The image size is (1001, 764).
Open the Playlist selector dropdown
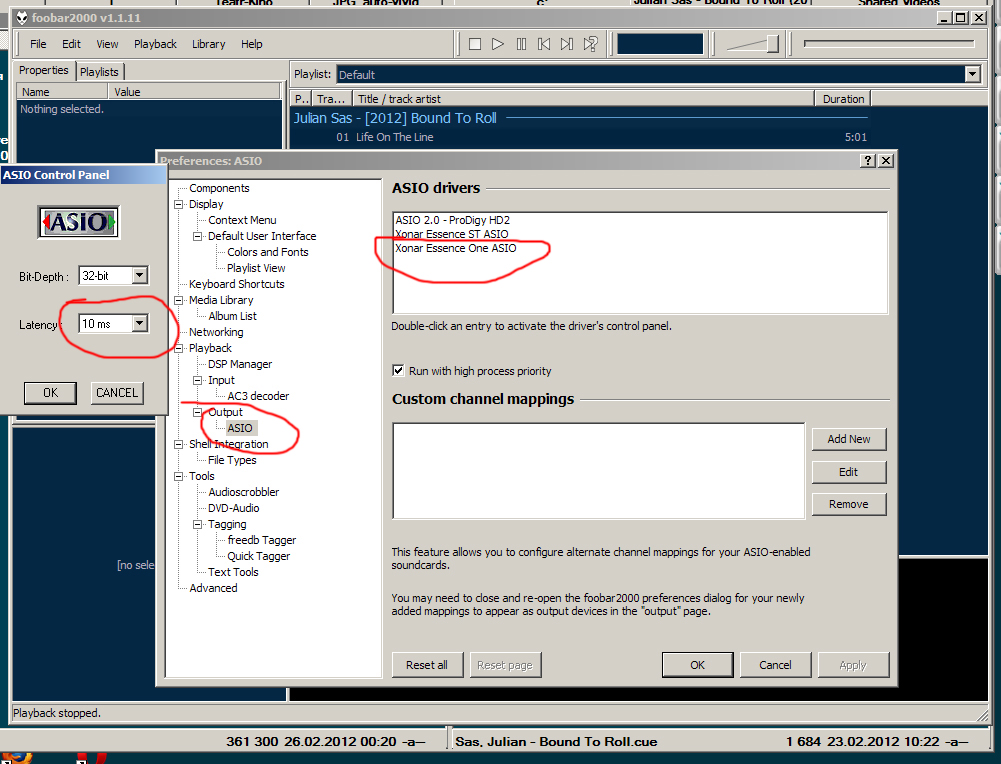(x=972, y=75)
